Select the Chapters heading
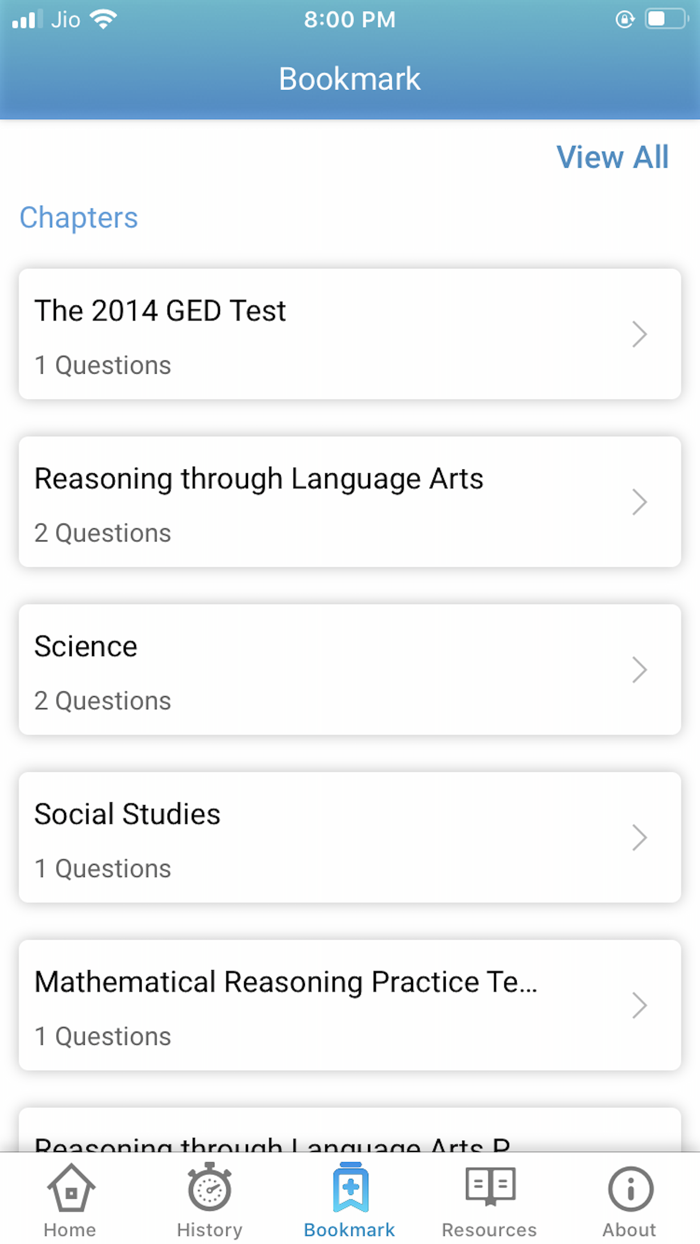 tap(78, 217)
